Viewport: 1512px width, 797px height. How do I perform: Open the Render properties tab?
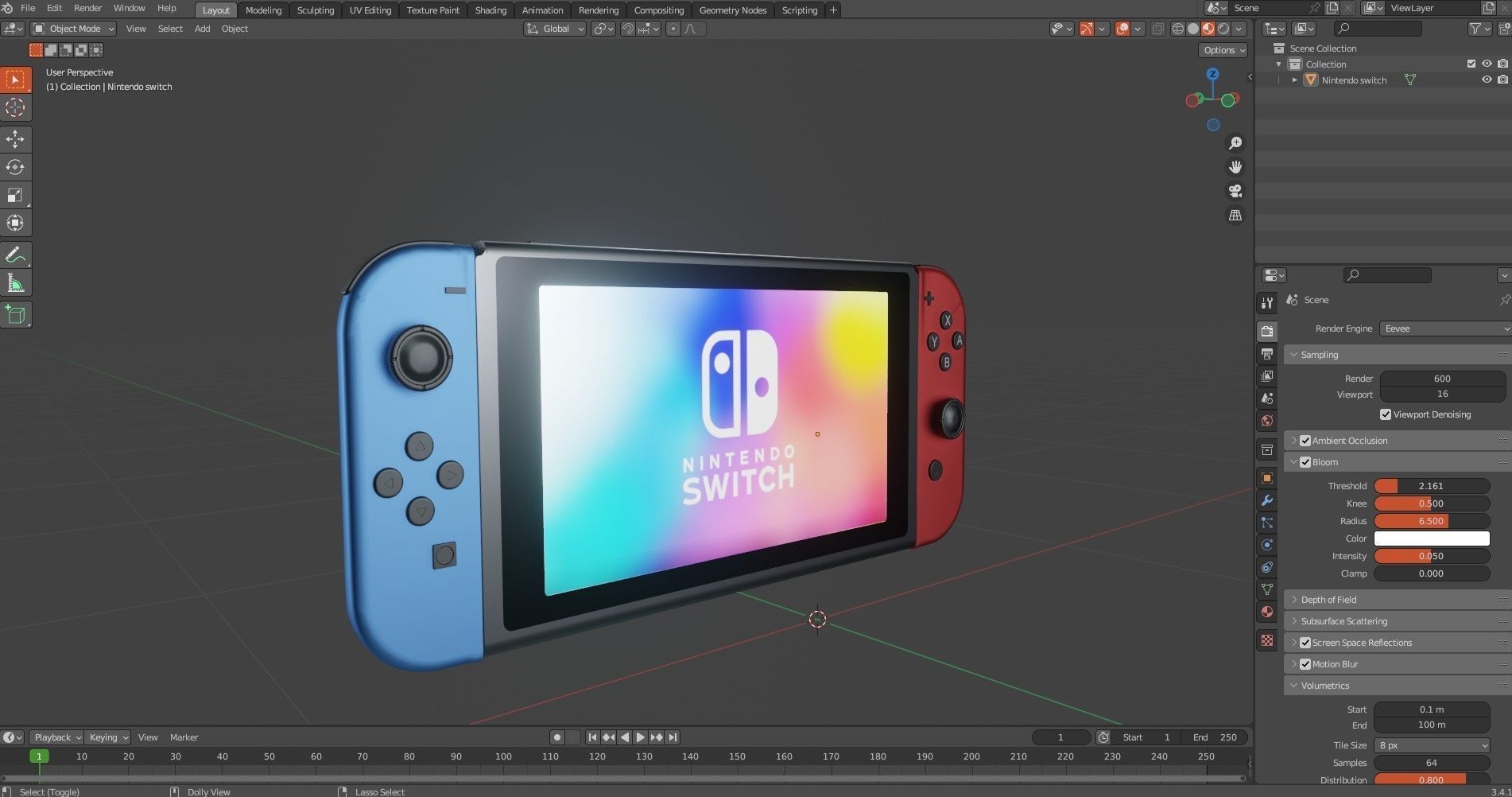[x=1267, y=331]
